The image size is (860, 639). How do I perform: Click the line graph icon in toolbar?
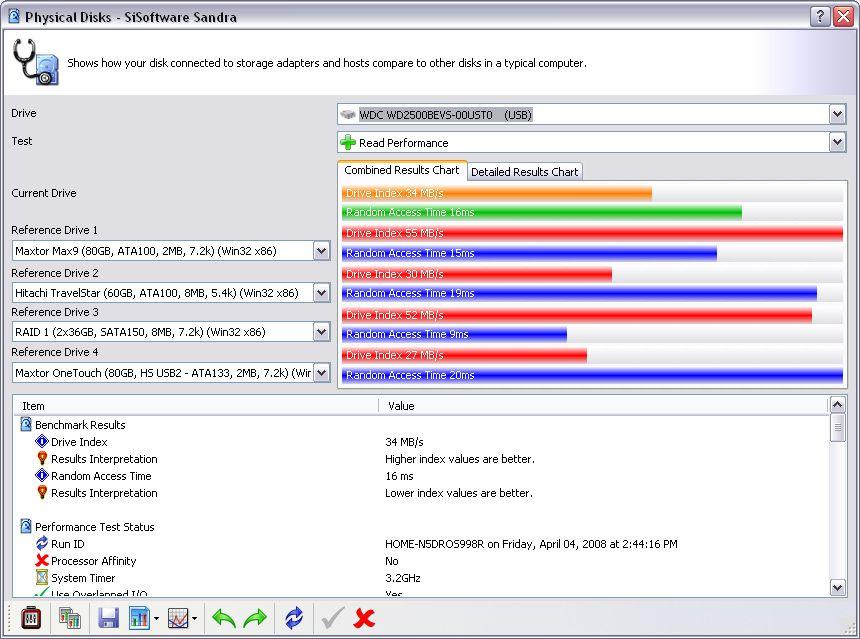[x=178, y=618]
